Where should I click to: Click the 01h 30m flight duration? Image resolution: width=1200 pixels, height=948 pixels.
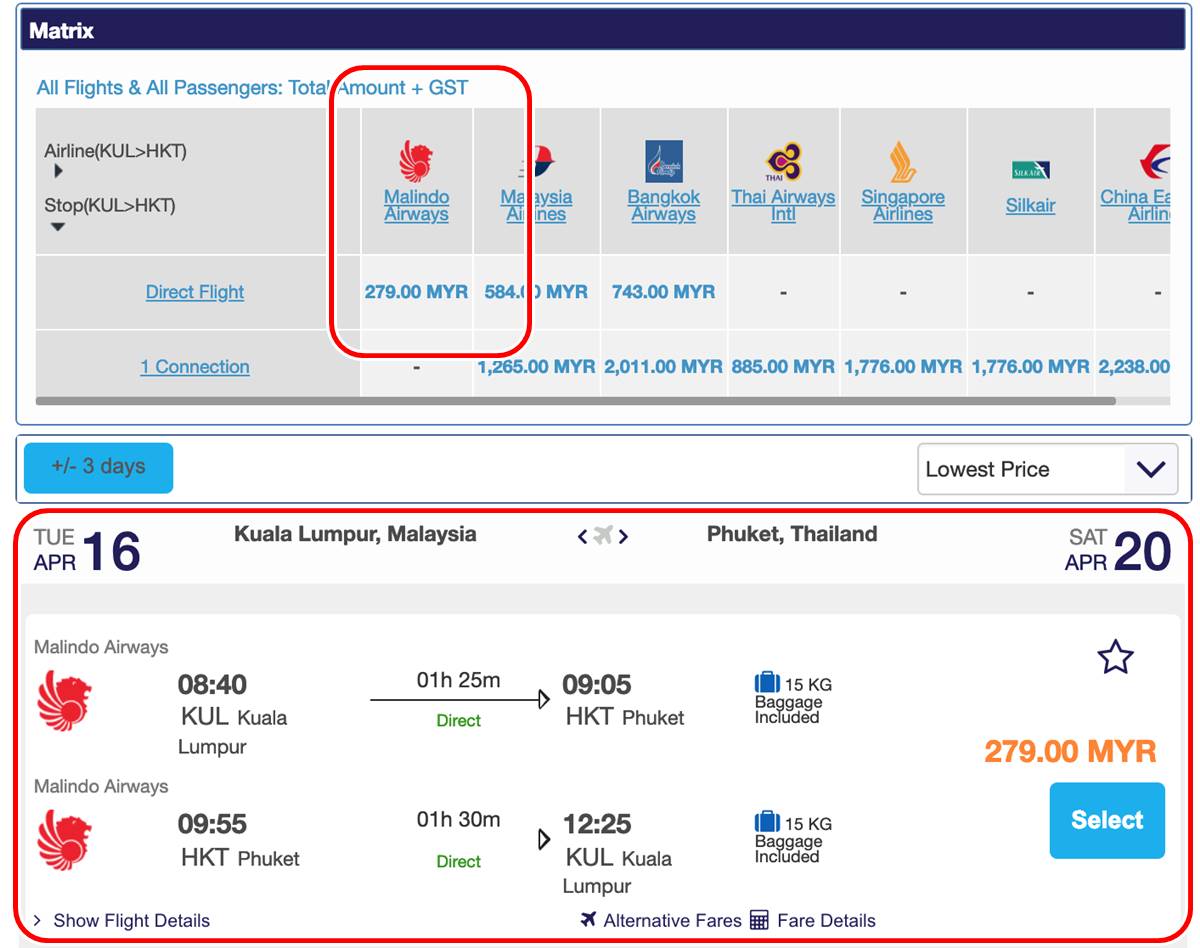coord(458,820)
